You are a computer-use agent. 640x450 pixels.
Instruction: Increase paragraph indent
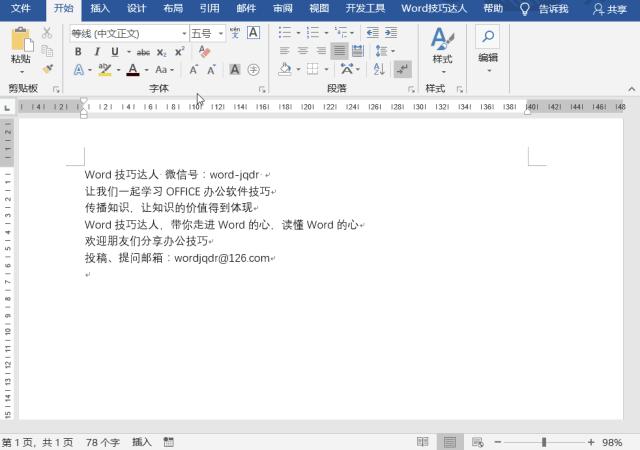[391, 32]
